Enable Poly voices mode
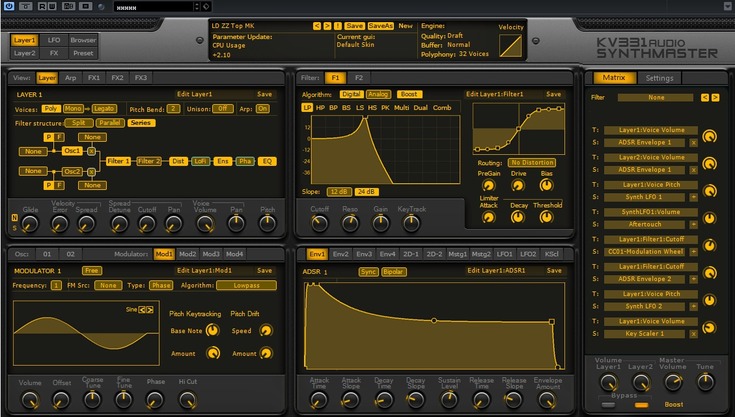Viewport: 735px width, 417px height. [51, 109]
